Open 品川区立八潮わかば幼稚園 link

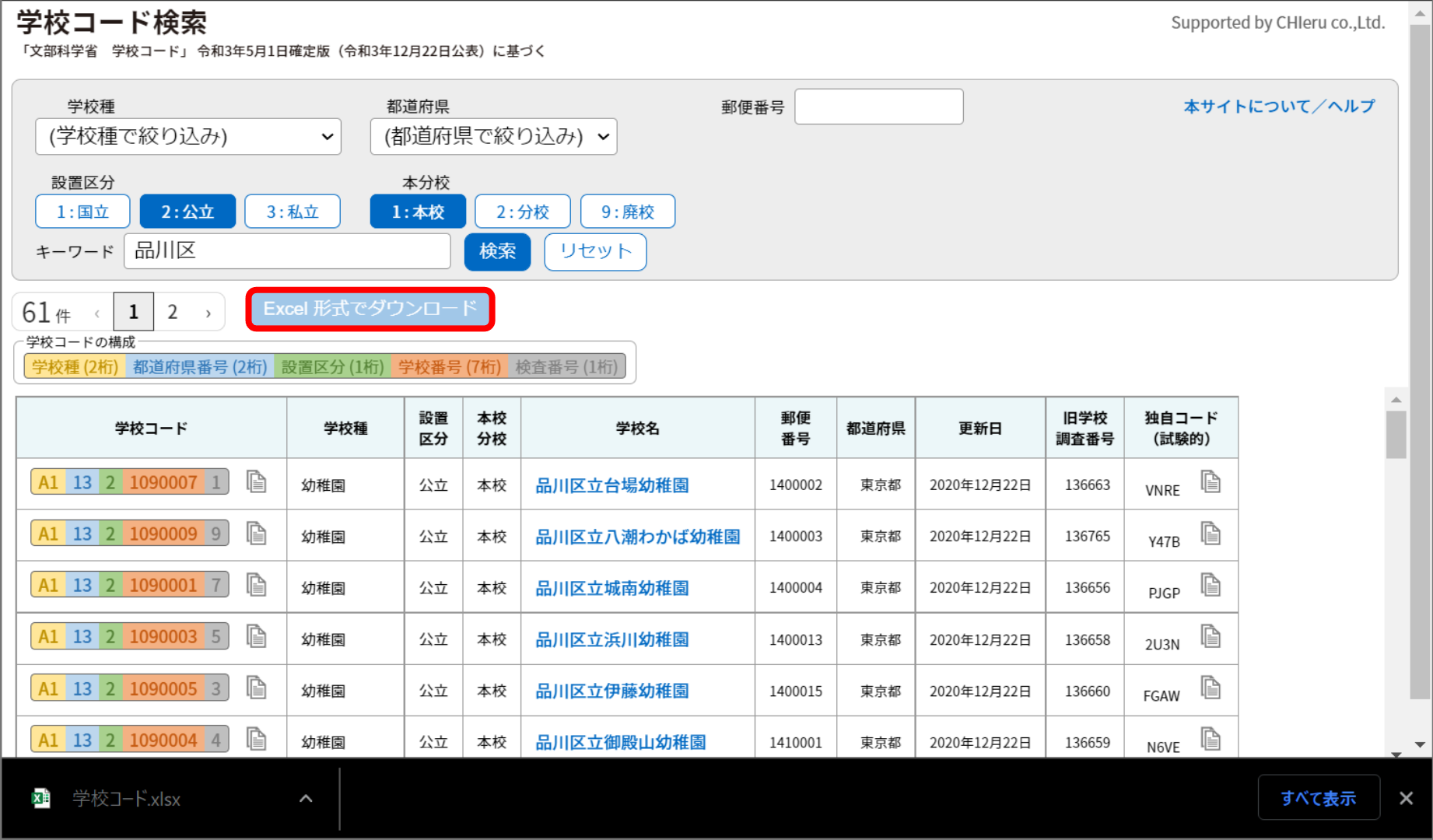[x=638, y=537]
